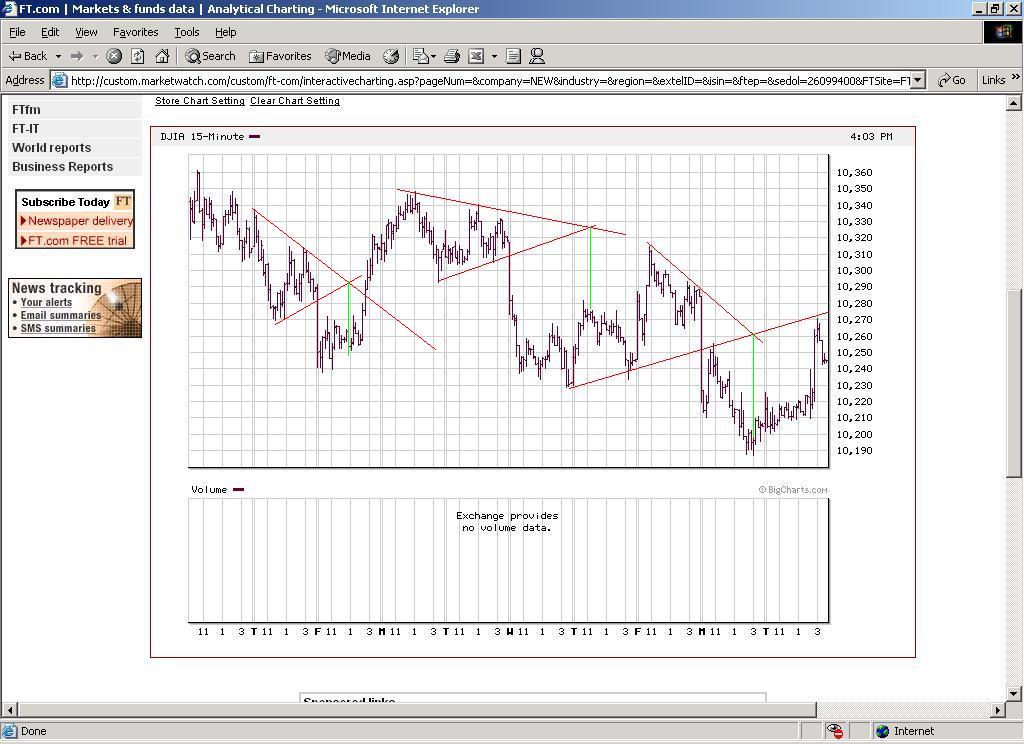Click the page icon in the Address bar
The width and height of the screenshot is (1024, 744).
click(x=59, y=80)
